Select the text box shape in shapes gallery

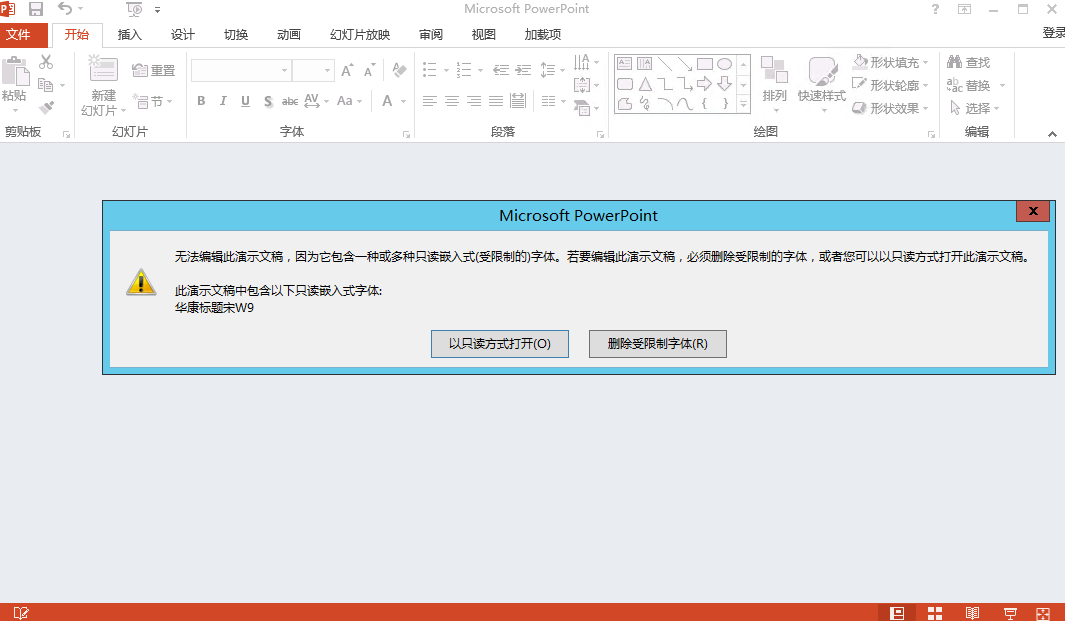point(624,64)
